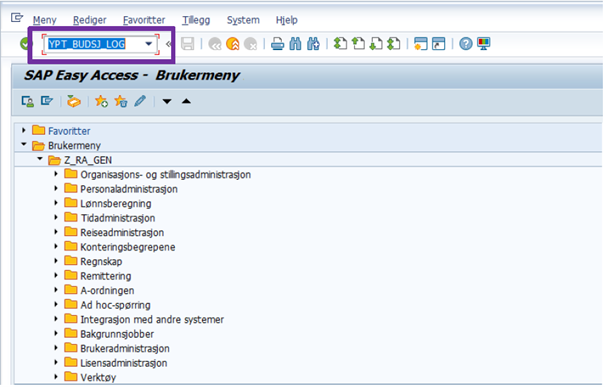Expand Organisasjons- og stillingsadministrasjon folder
Viewport: 605px width, 387px height.
(56, 174)
